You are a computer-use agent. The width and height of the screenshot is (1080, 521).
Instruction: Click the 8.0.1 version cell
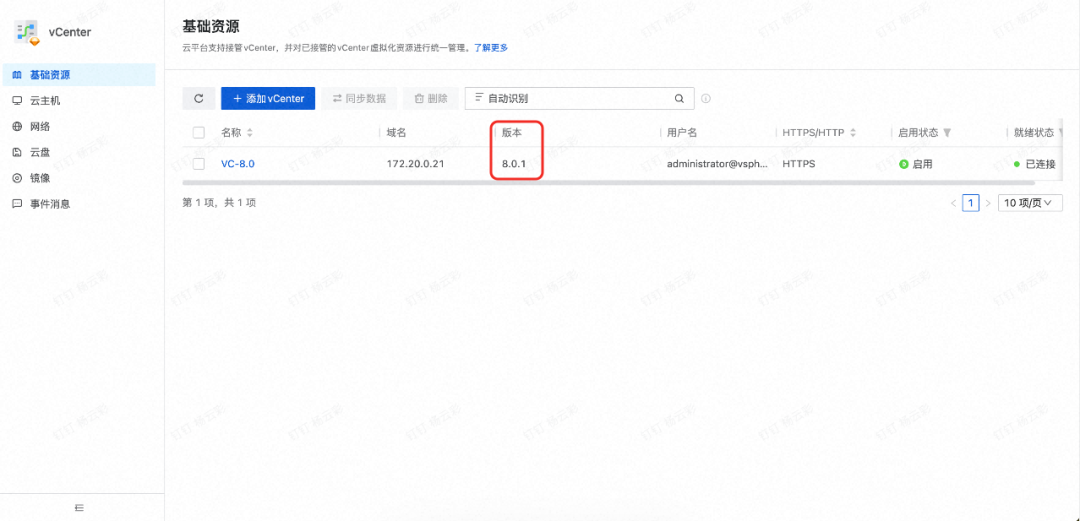point(515,164)
